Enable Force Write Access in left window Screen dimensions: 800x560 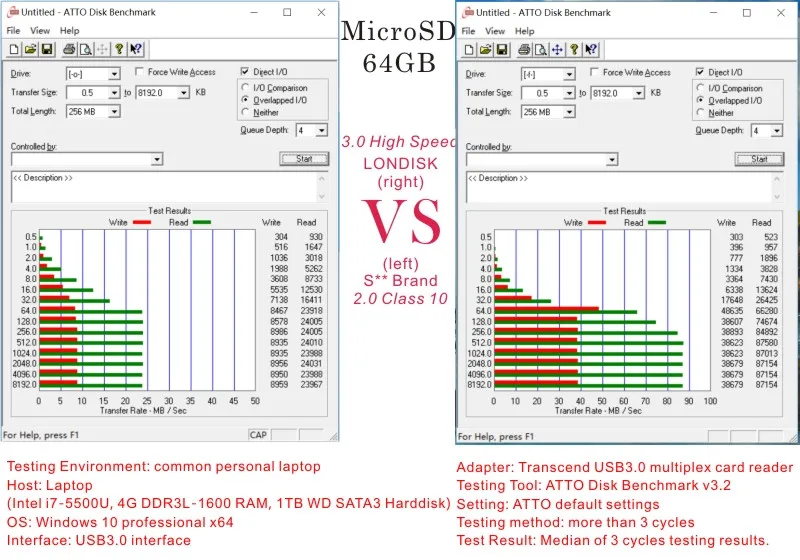click(x=140, y=71)
